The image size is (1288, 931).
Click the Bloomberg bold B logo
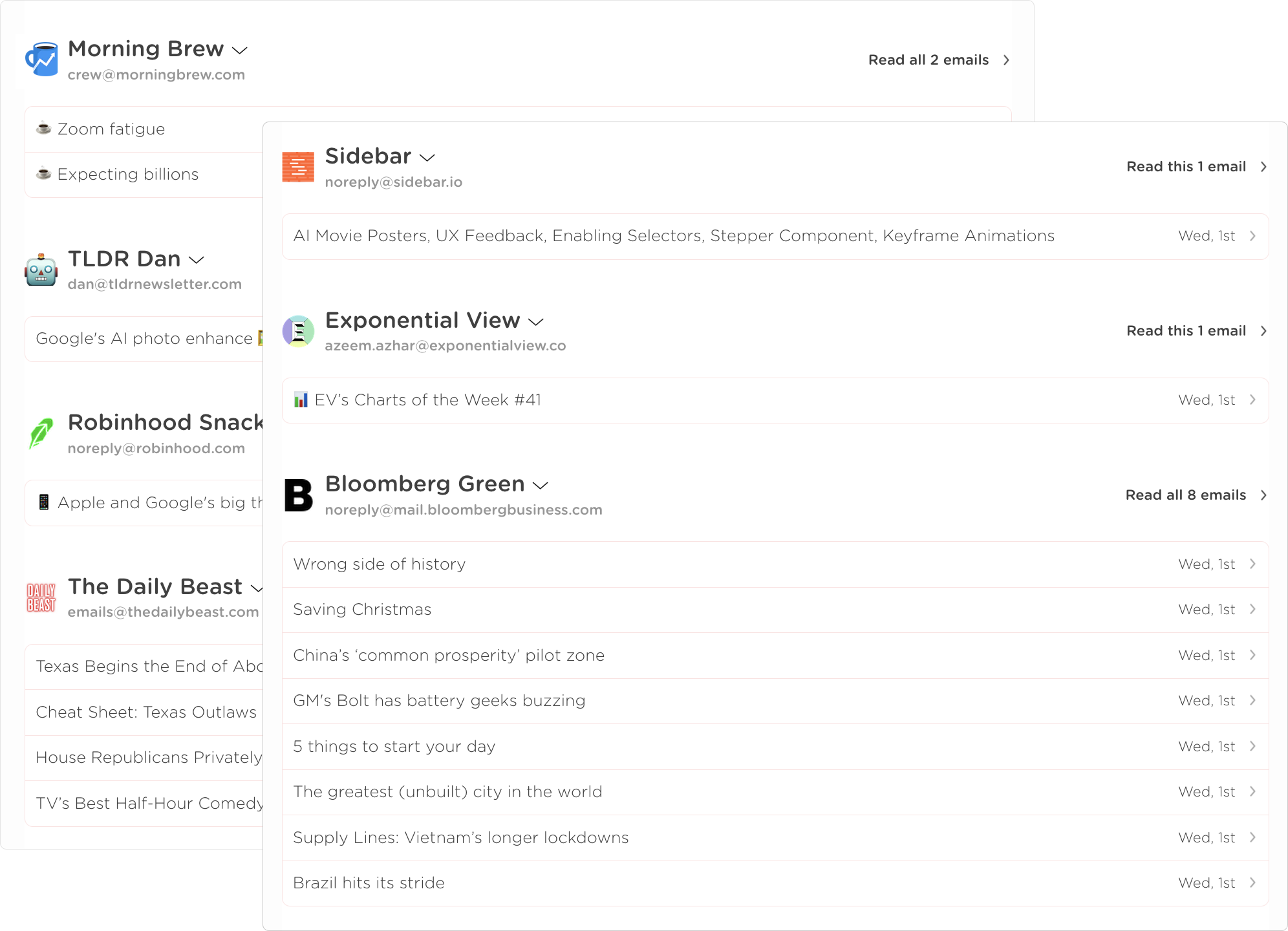tap(298, 495)
